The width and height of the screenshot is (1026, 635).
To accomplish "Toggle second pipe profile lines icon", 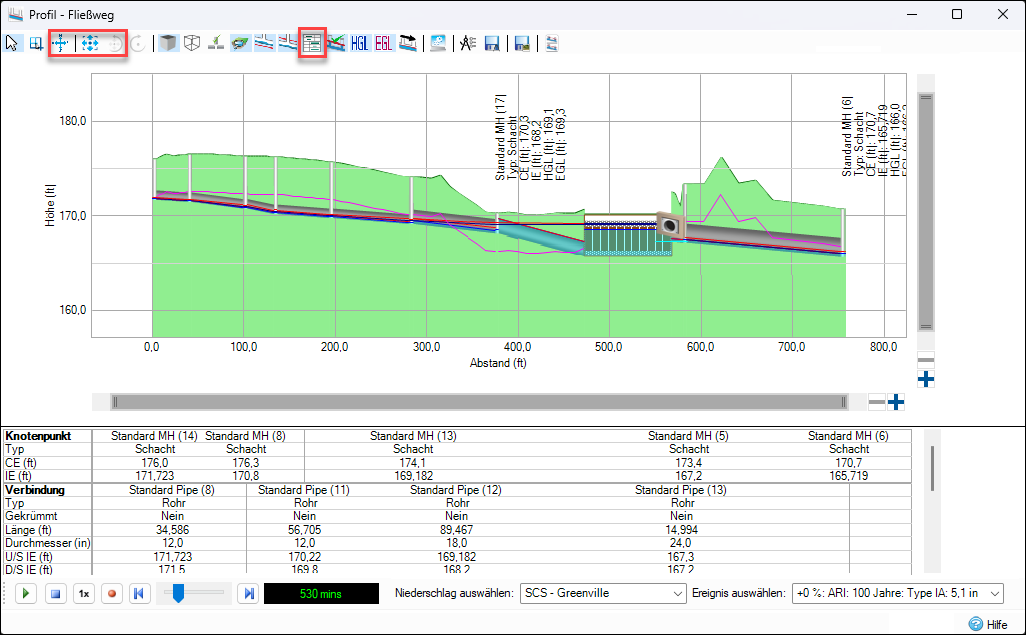I will click(x=288, y=44).
